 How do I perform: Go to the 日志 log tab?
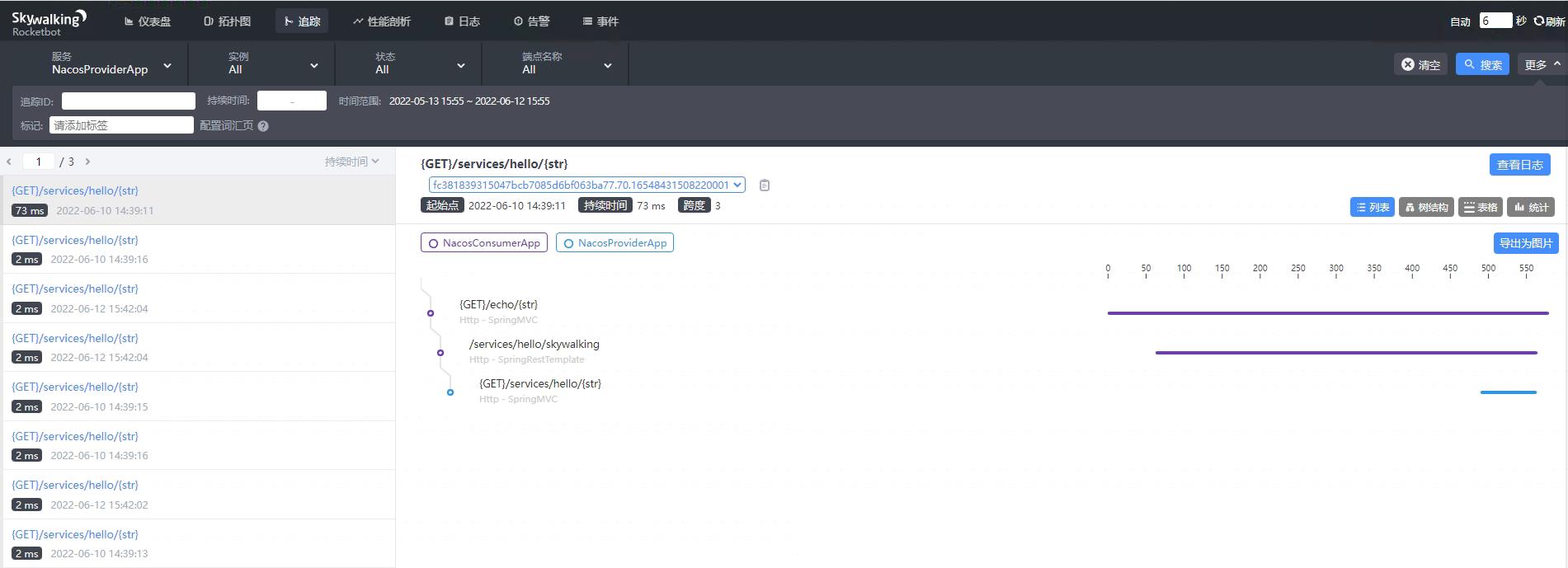tap(462, 21)
